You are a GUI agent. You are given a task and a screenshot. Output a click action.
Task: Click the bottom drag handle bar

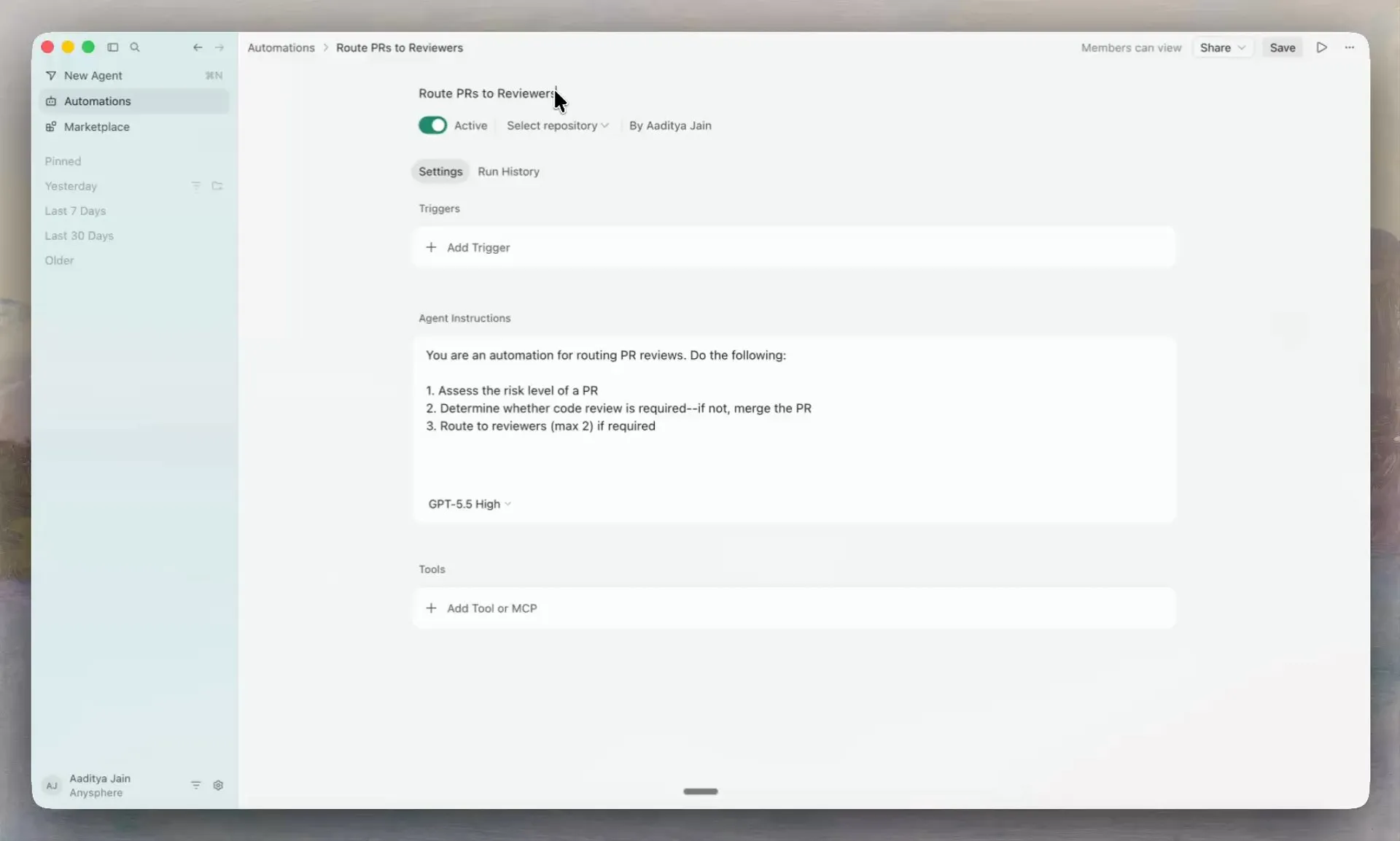pos(701,791)
